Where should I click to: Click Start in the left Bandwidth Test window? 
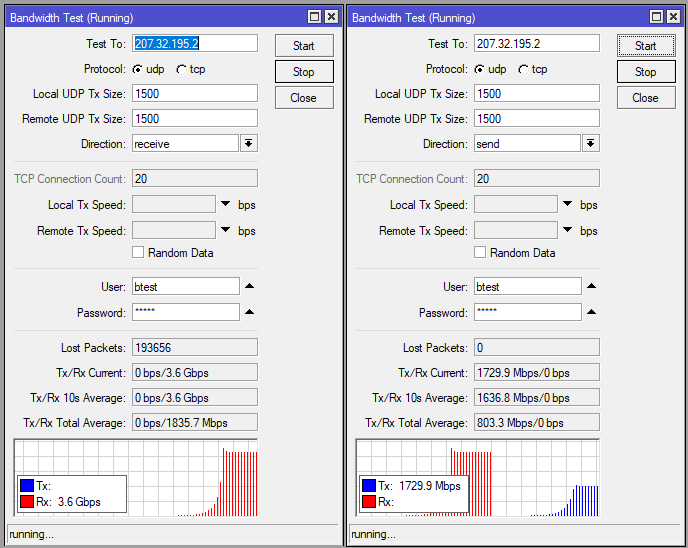point(304,46)
